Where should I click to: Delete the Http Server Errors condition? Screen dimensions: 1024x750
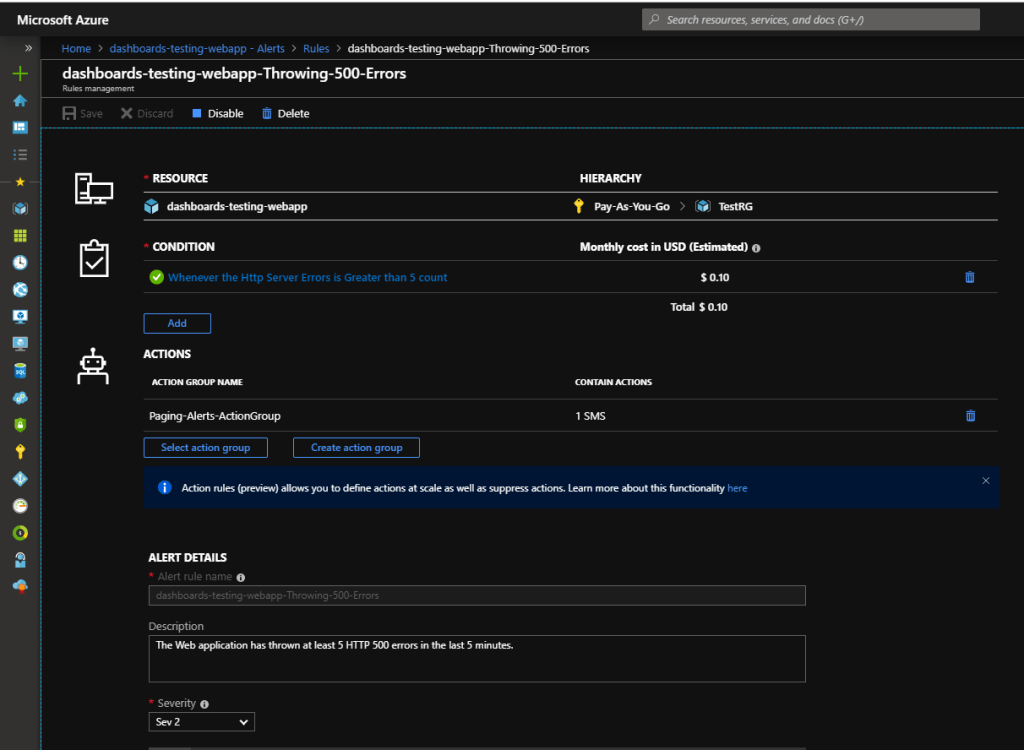point(969,278)
